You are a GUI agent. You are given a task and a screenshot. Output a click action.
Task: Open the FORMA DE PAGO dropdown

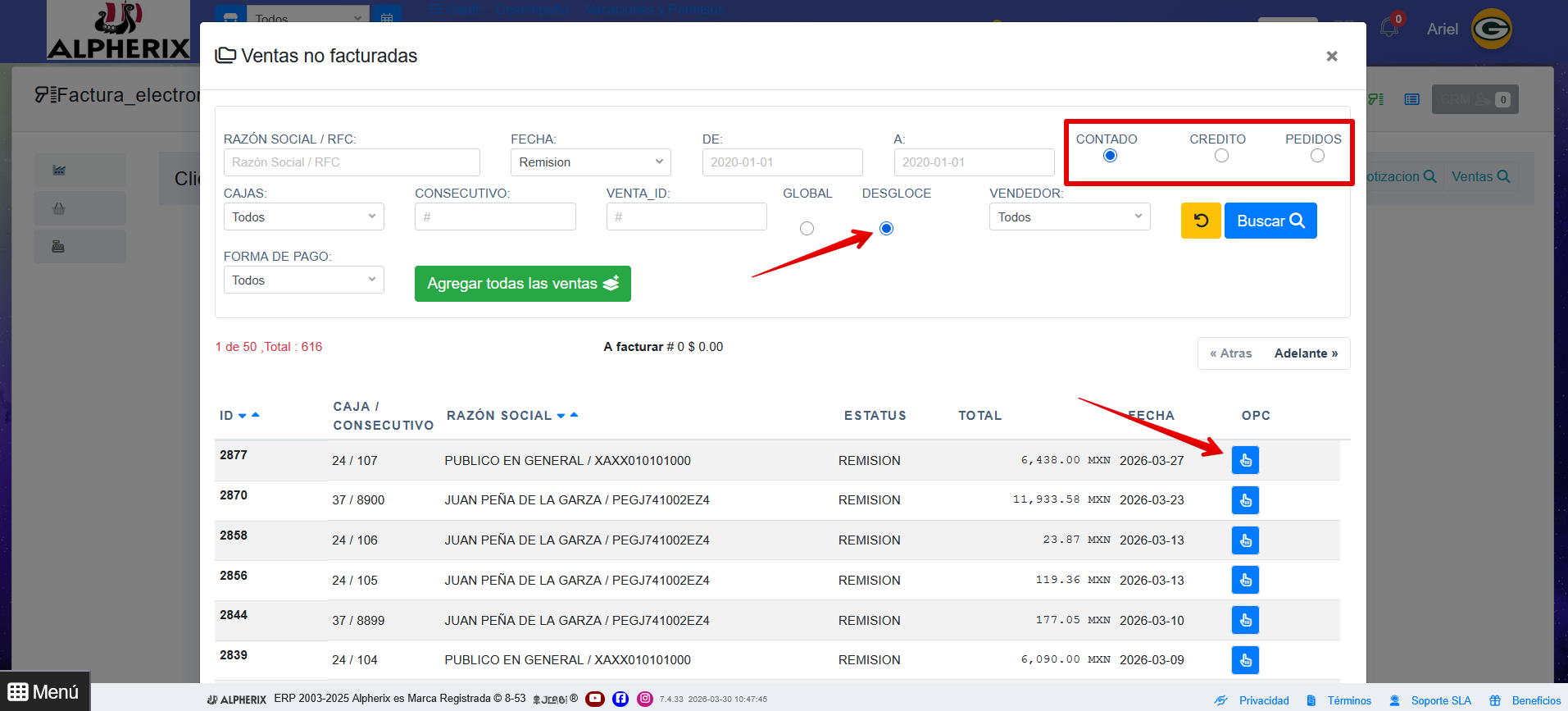pyautogui.click(x=303, y=280)
